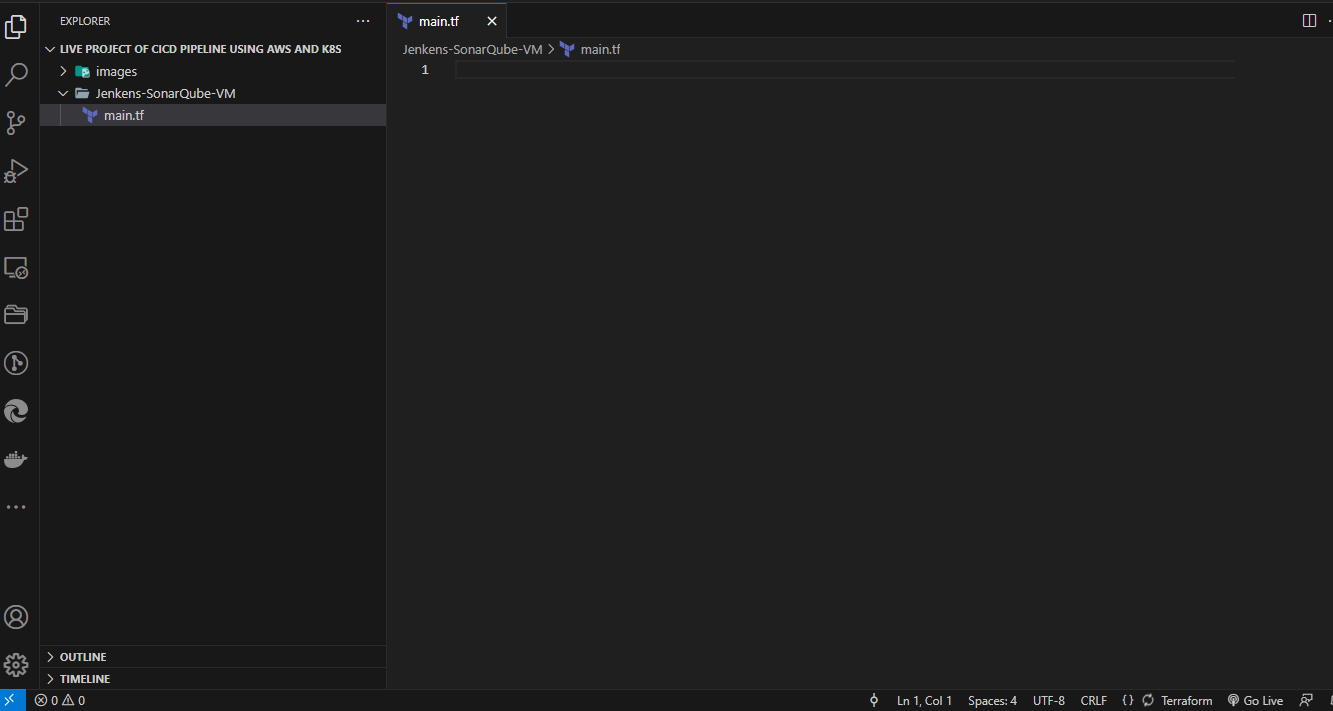Select the main.tf editor tab
The height and width of the screenshot is (711, 1333).
[x=438, y=21]
